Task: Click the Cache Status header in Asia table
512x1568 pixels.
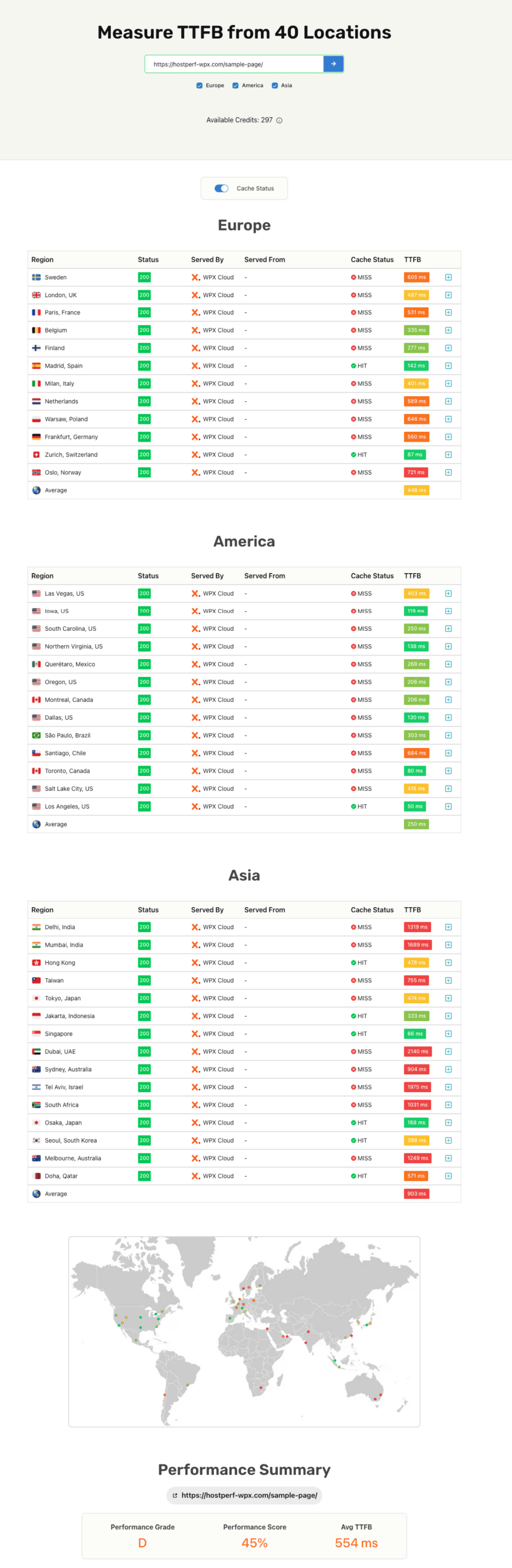Action: coord(372,910)
